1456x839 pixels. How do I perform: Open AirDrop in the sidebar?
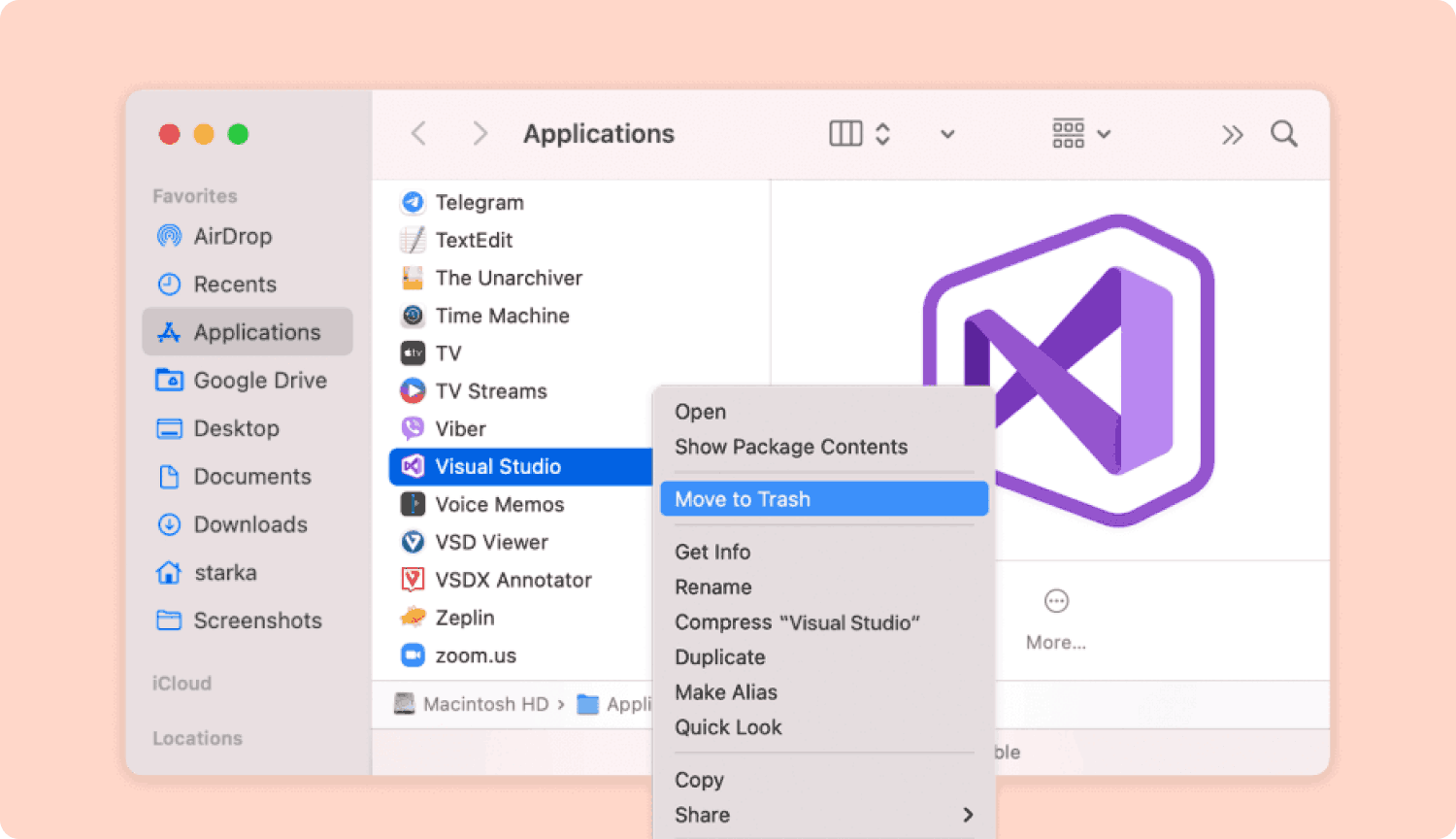pos(248,236)
